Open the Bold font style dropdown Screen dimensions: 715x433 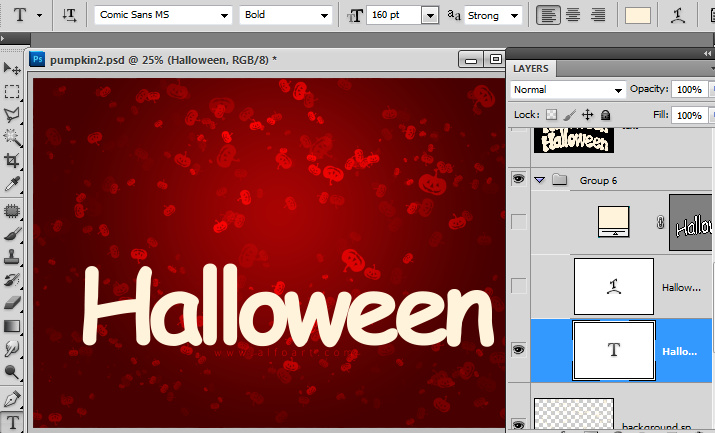(x=286, y=15)
